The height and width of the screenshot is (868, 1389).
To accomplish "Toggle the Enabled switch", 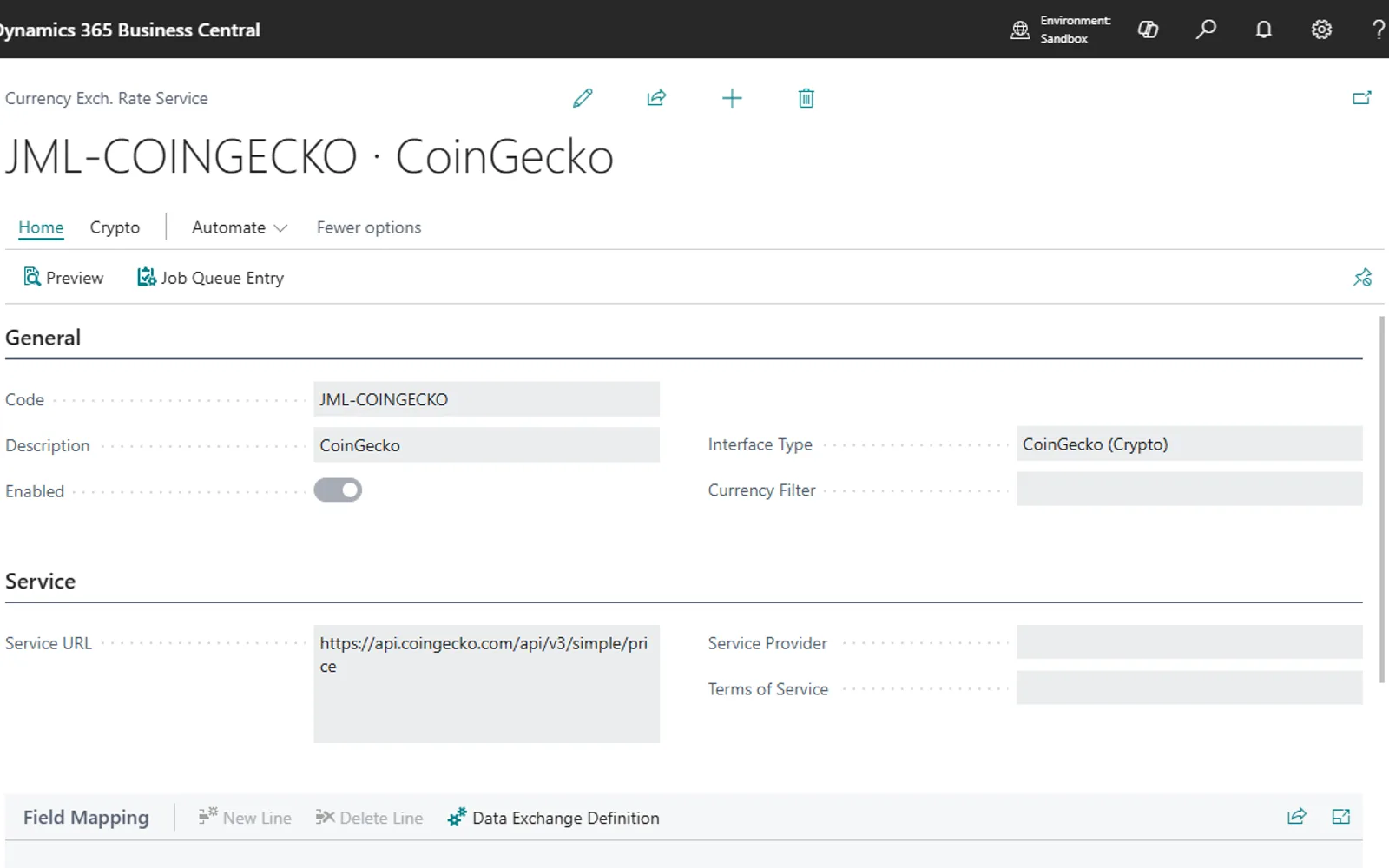I will tap(338, 490).
